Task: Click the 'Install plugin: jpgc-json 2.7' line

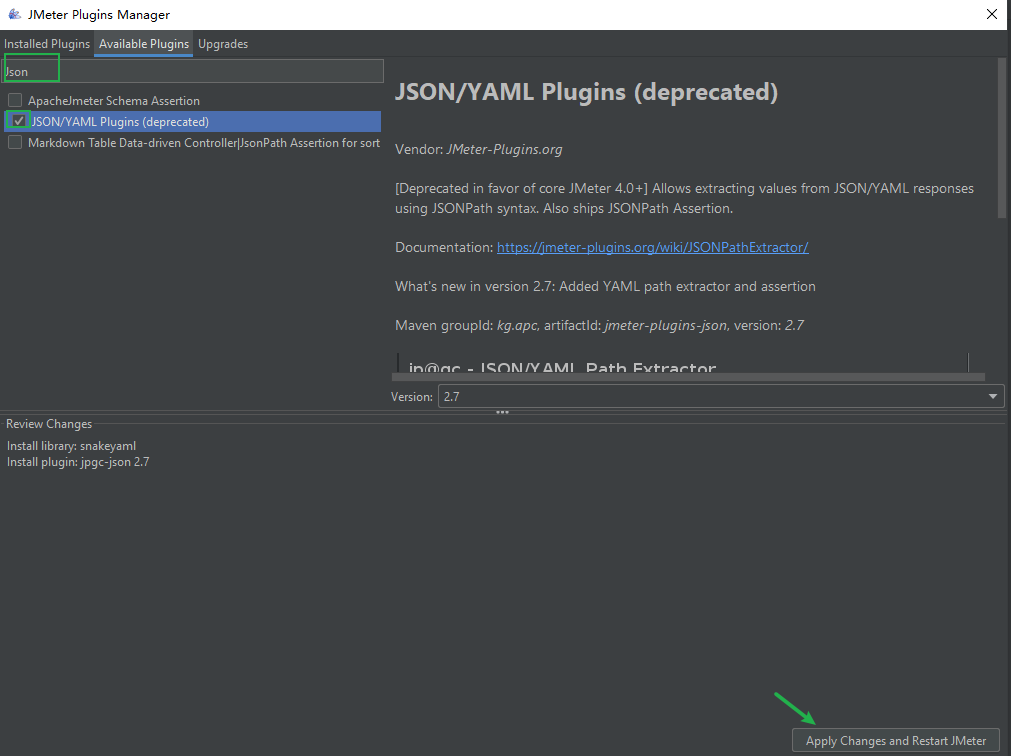Action: (78, 462)
